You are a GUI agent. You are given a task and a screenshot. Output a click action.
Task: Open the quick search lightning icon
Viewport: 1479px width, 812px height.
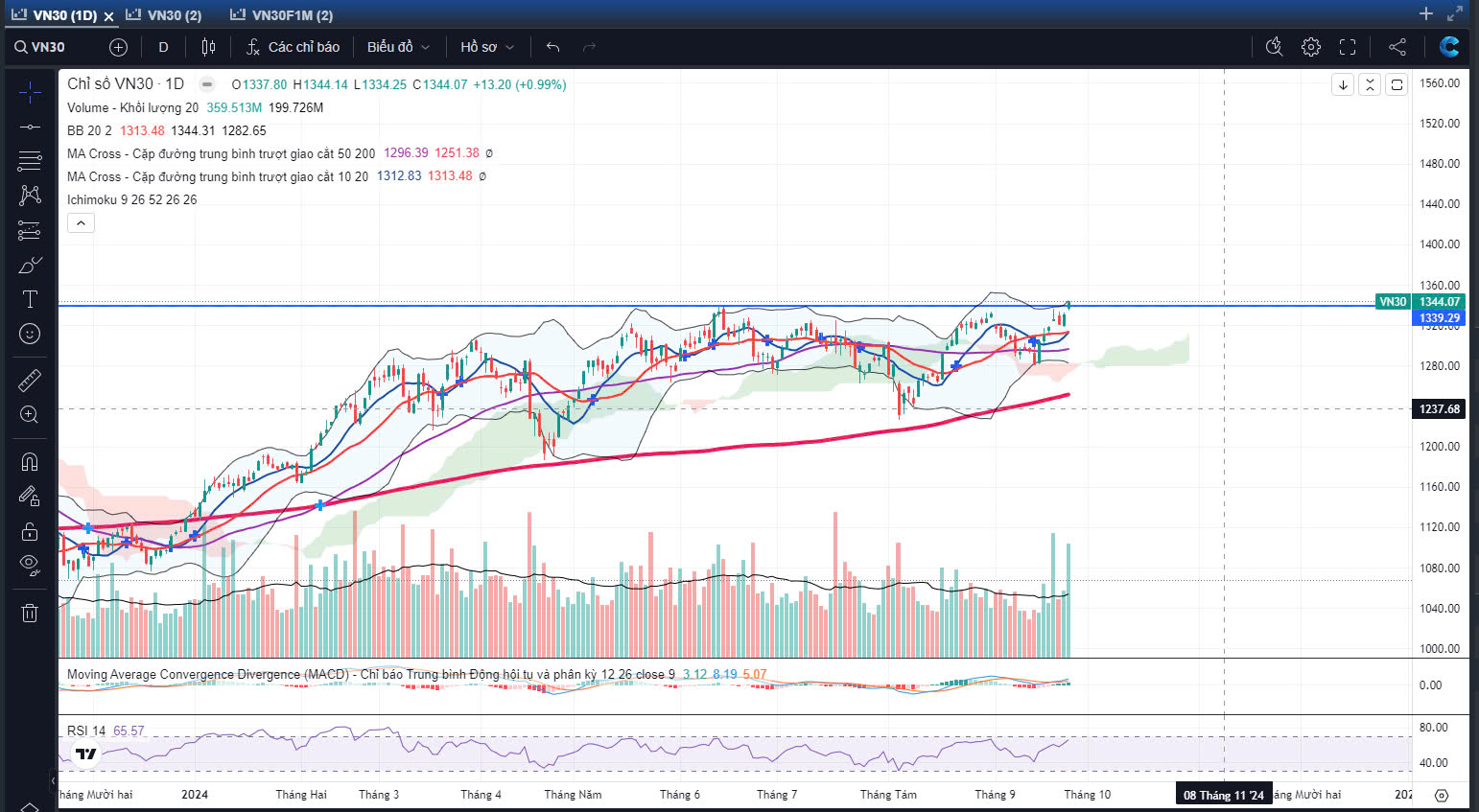(x=1274, y=47)
